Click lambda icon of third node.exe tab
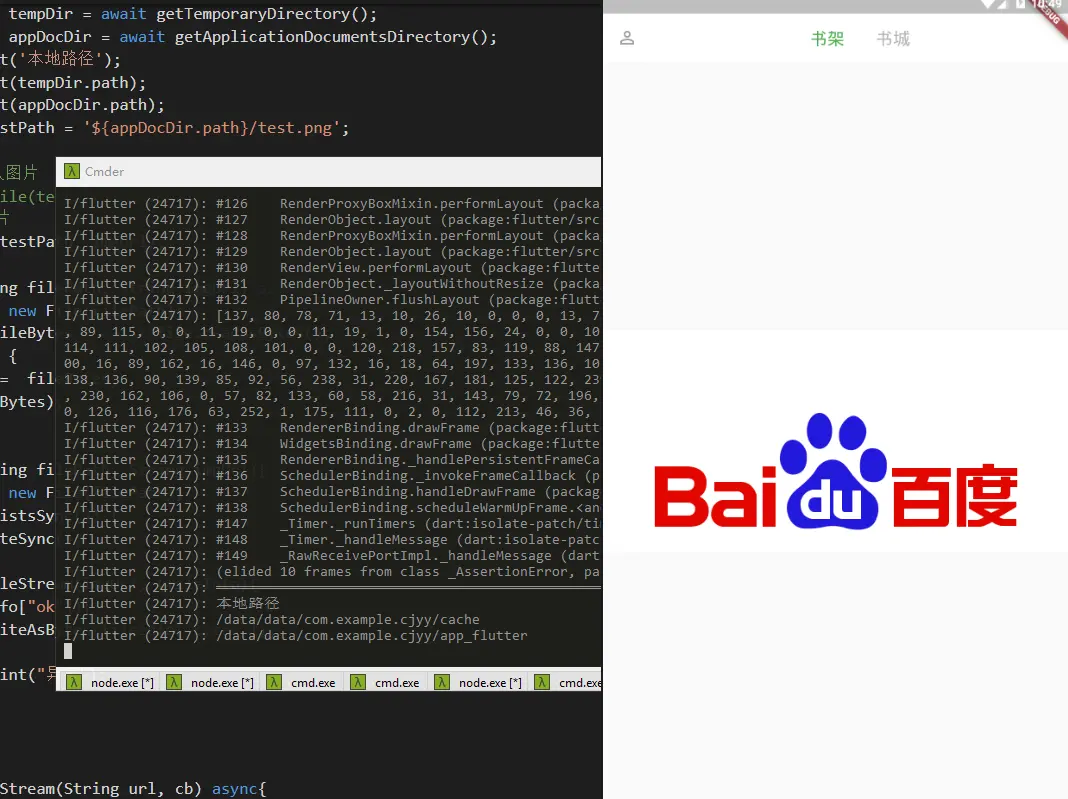This screenshot has width=1068, height=799. 442,683
